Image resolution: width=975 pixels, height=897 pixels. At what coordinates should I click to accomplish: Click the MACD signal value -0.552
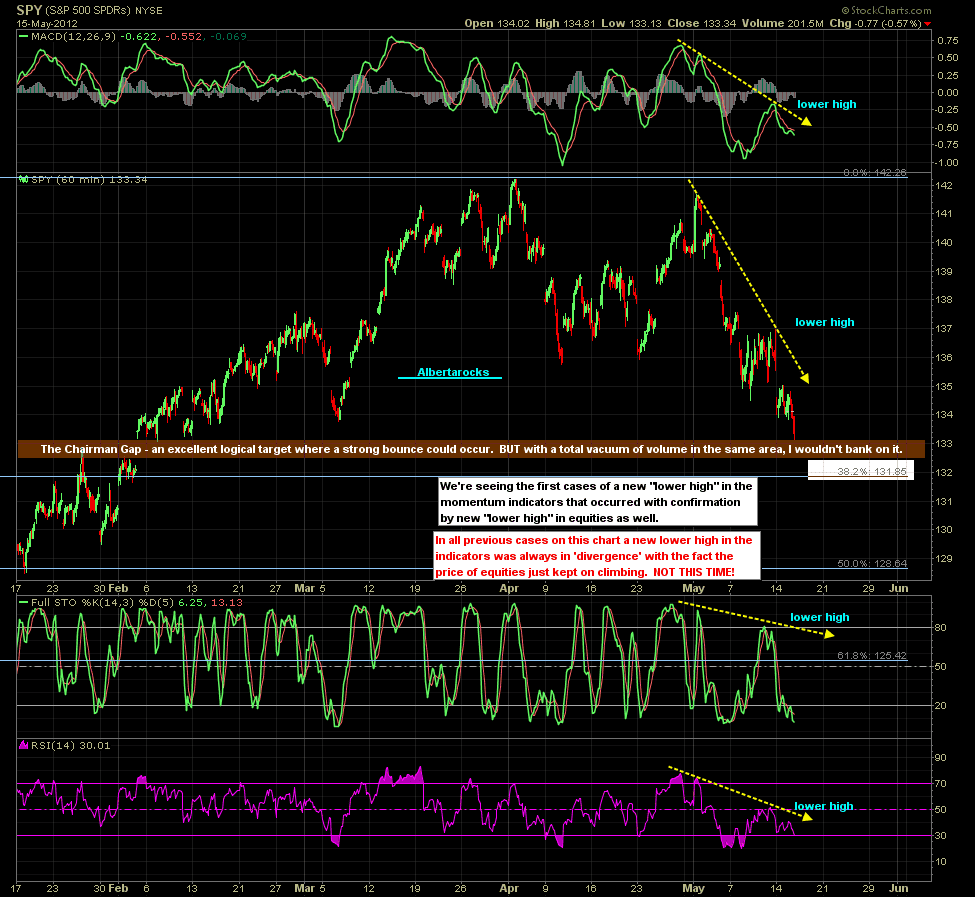(183, 37)
